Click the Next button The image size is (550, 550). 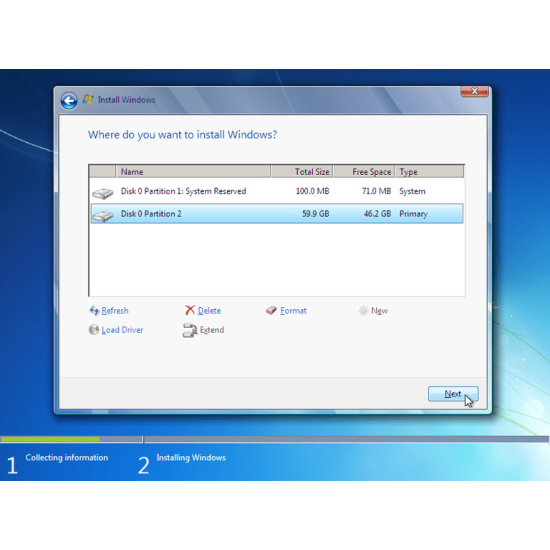coord(453,394)
